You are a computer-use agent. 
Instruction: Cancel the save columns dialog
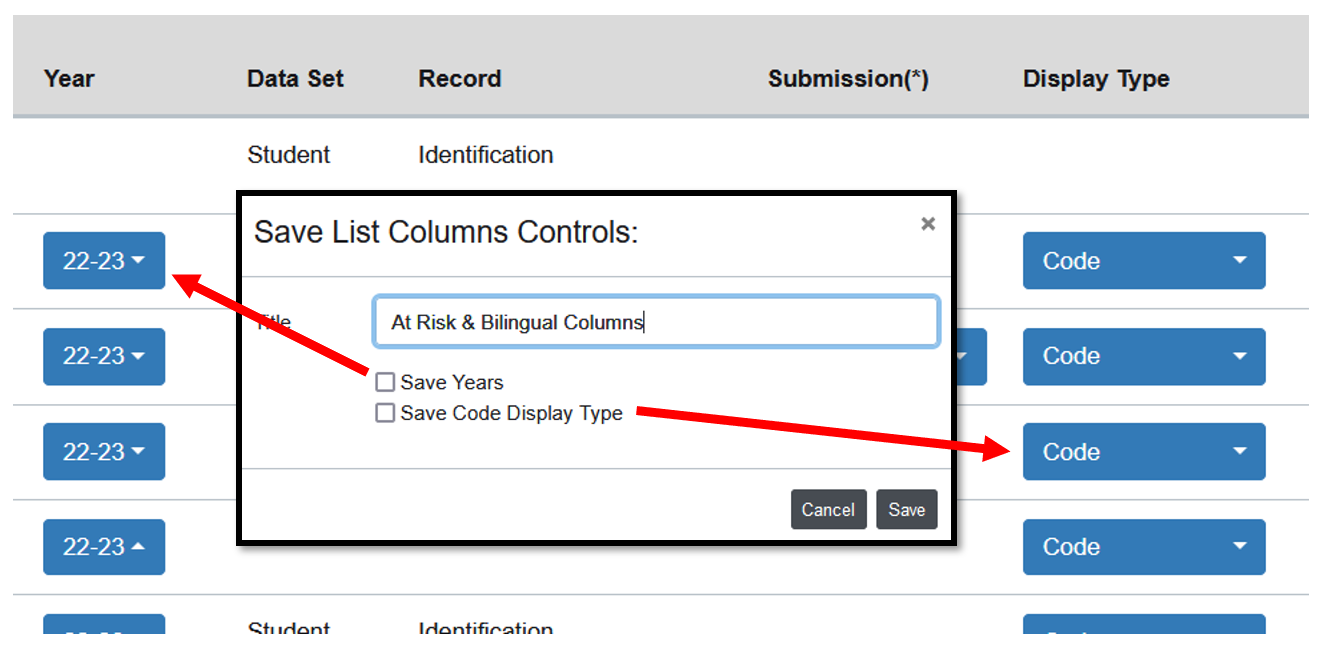(x=828, y=509)
